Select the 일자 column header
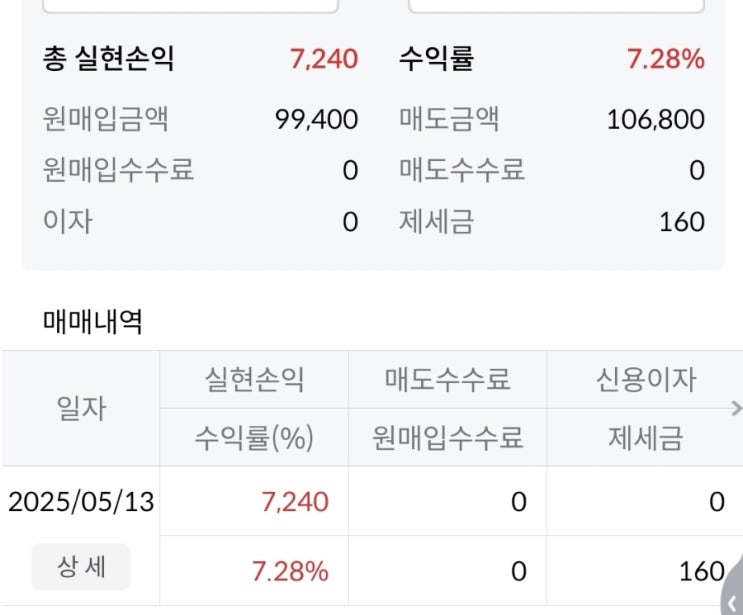Viewport: 743px width, 615px height. coord(81,408)
